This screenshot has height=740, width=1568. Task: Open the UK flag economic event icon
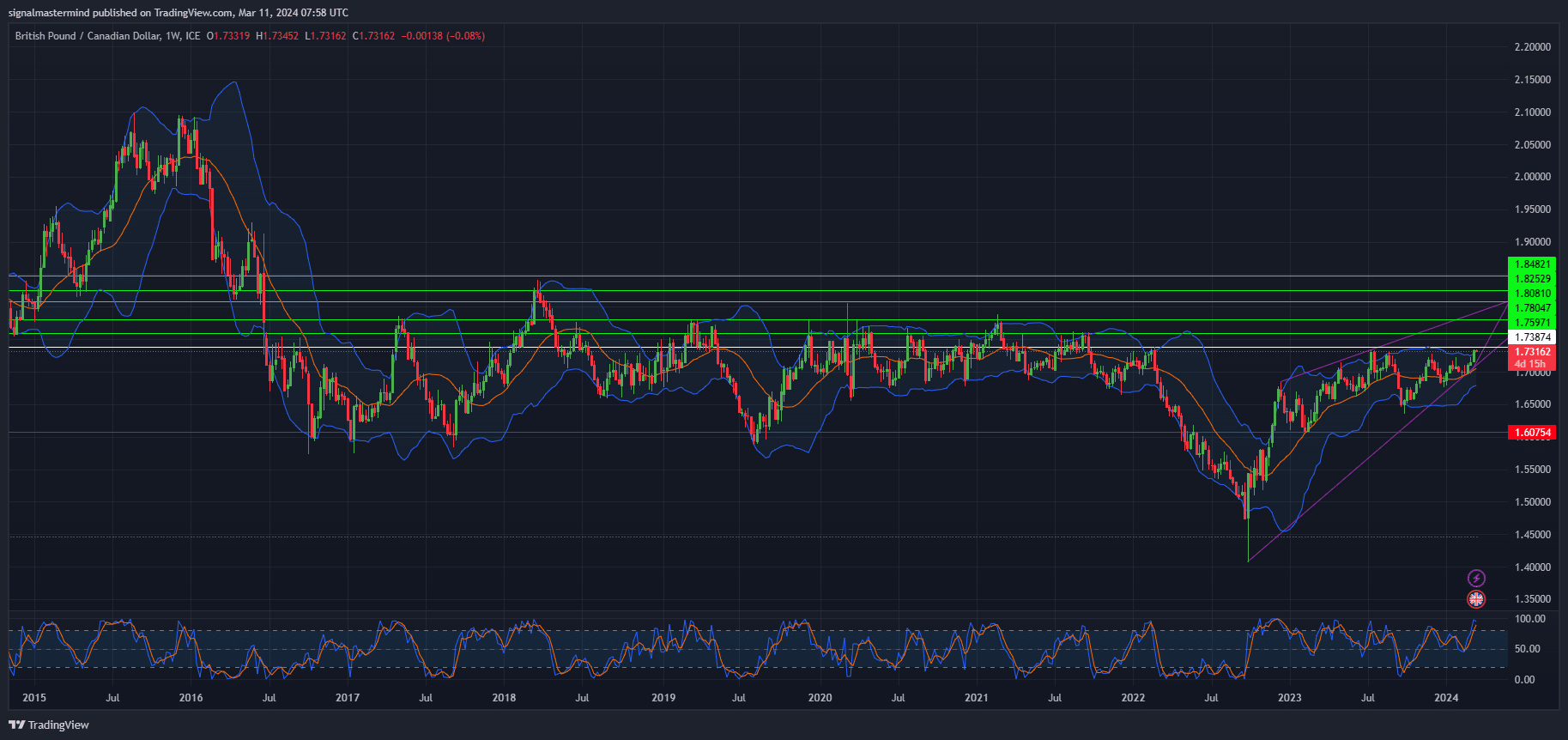[1476, 599]
